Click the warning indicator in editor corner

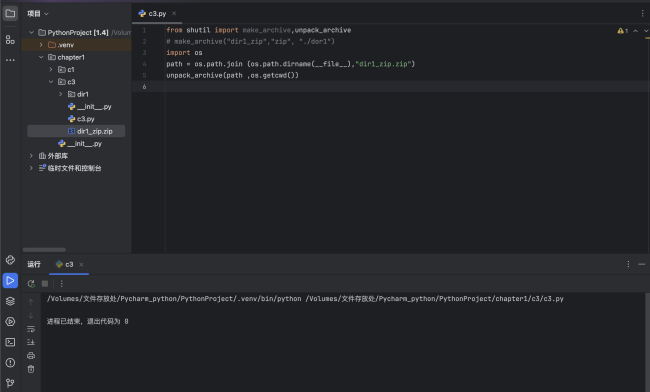point(623,31)
